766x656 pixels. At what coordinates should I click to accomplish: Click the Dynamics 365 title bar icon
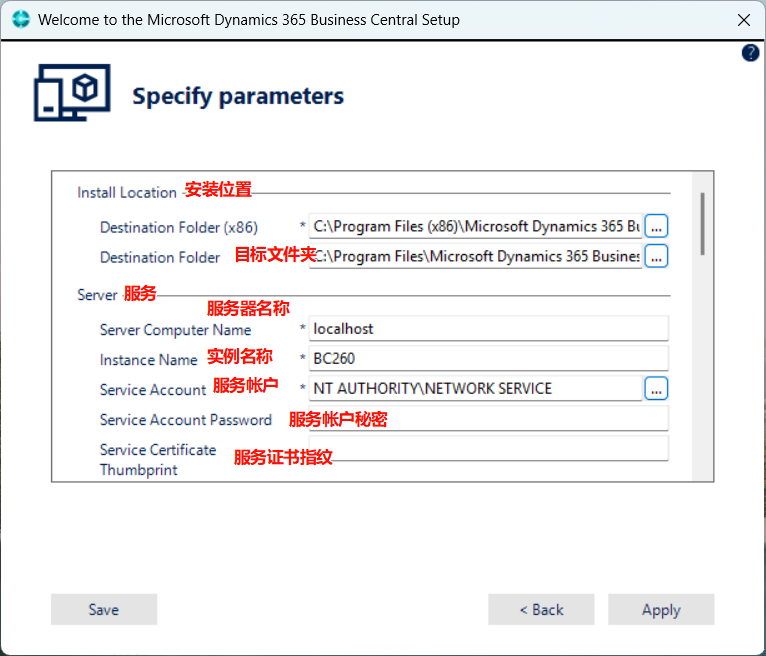21,20
